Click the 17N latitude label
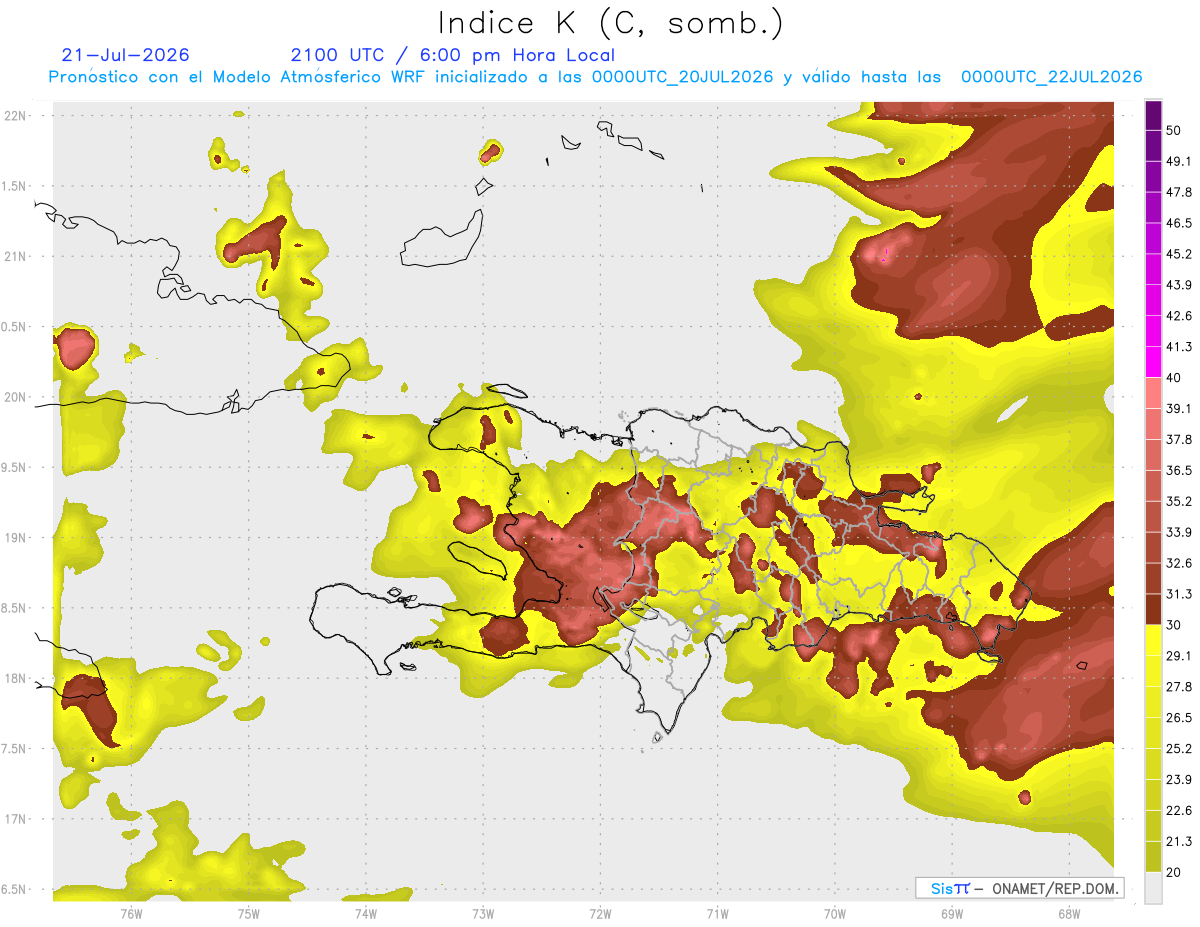This screenshot has width=1200, height=927. click(x=15, y=819)
